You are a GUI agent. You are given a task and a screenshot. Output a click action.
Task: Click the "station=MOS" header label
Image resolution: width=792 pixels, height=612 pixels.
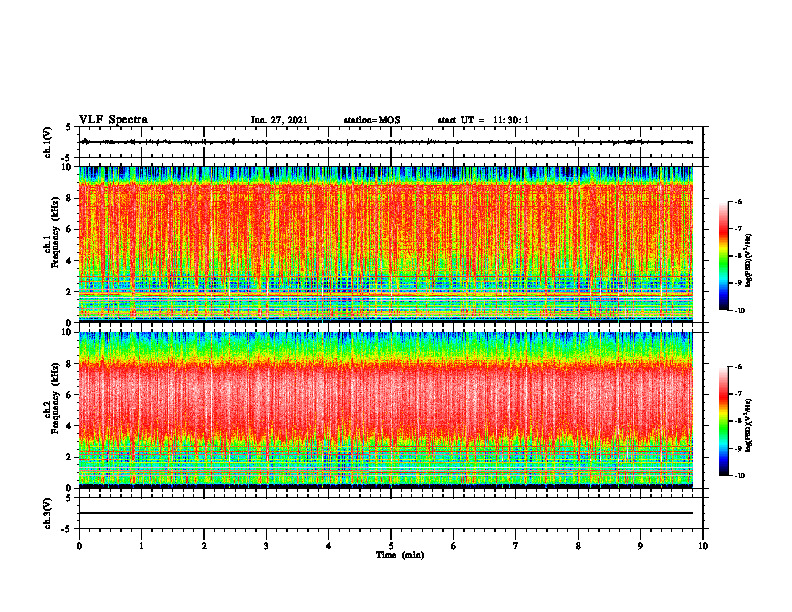coord(372,120)
